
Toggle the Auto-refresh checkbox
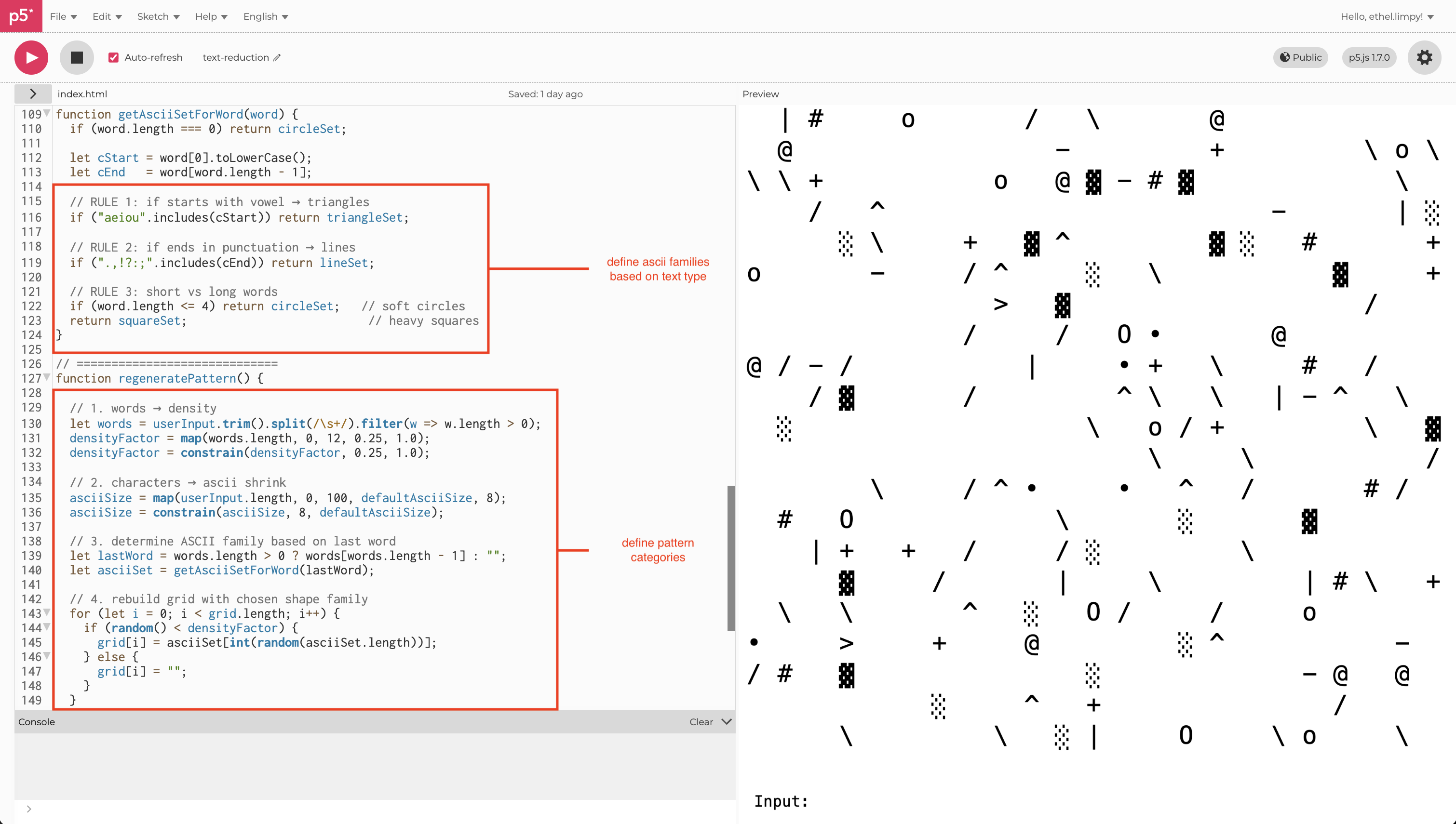point(114,58)
